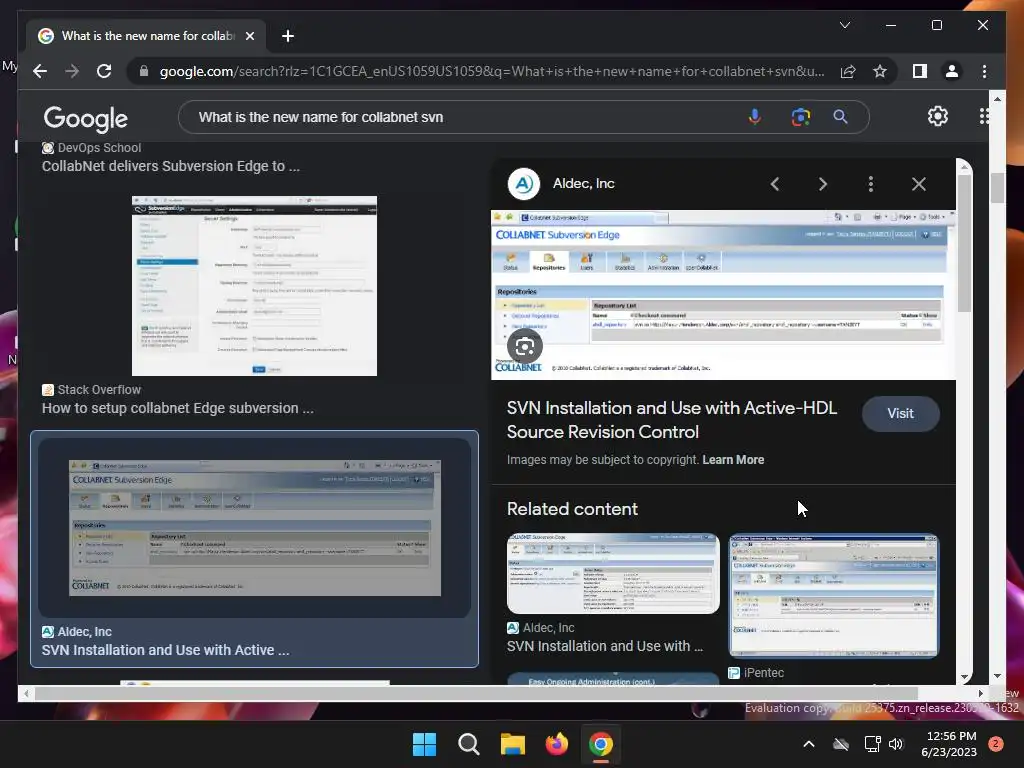Open Chrome profile avatar menu
This screenshot has height=768, width=1024.
click(x=952, y=71)
